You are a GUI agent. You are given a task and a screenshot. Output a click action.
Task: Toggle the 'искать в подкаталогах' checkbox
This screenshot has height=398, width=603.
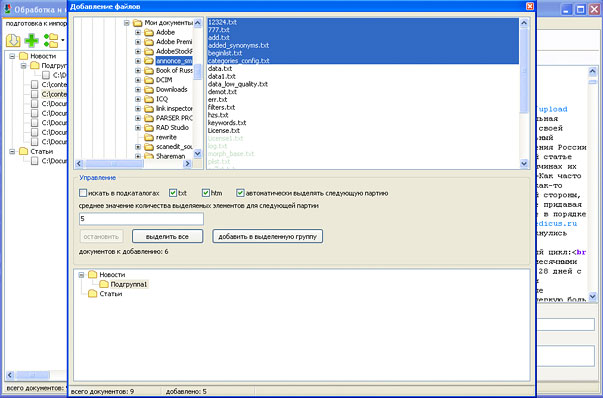tap(83, 193)
